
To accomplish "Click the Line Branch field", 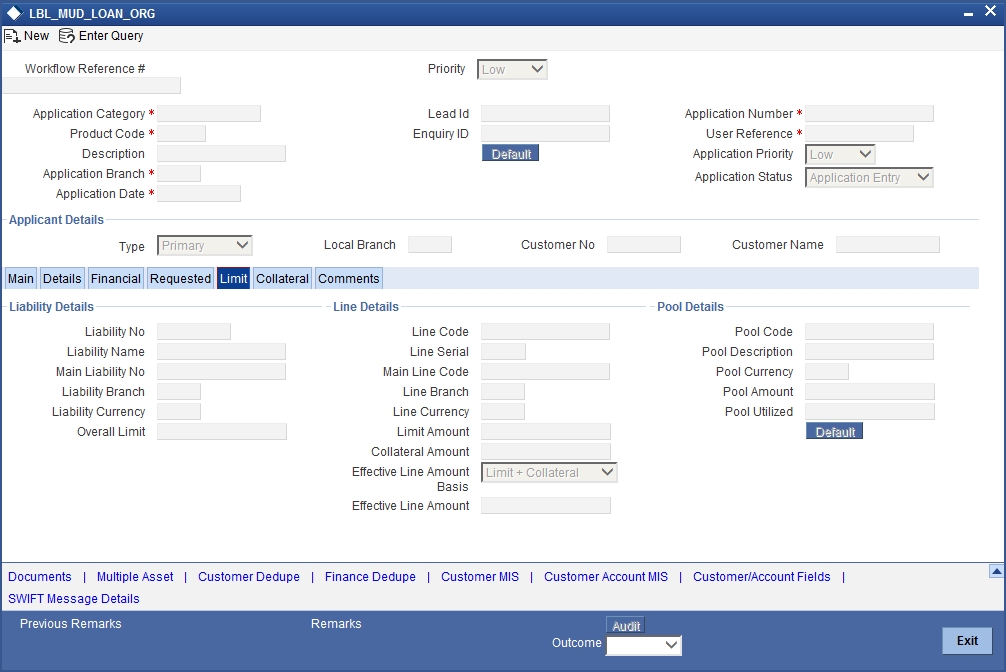I will pos(503,392).
